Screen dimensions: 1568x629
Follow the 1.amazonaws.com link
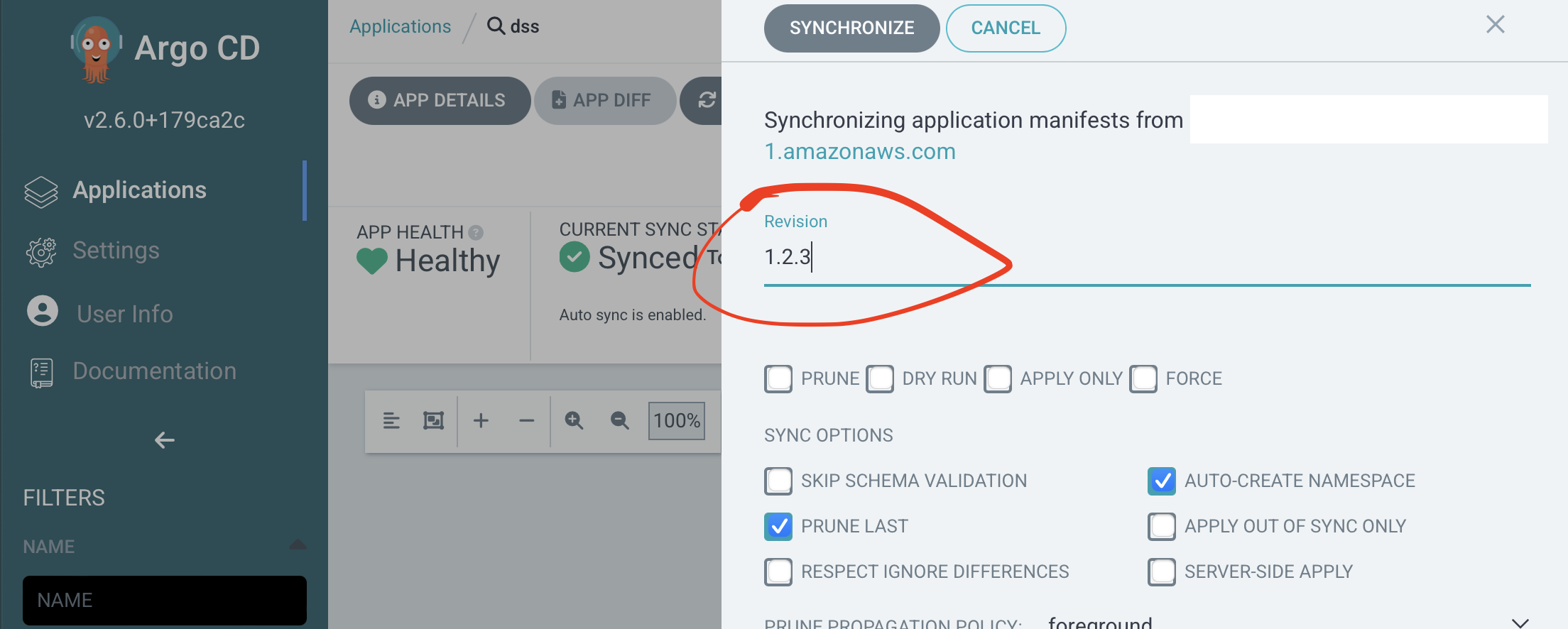(859, 151)
